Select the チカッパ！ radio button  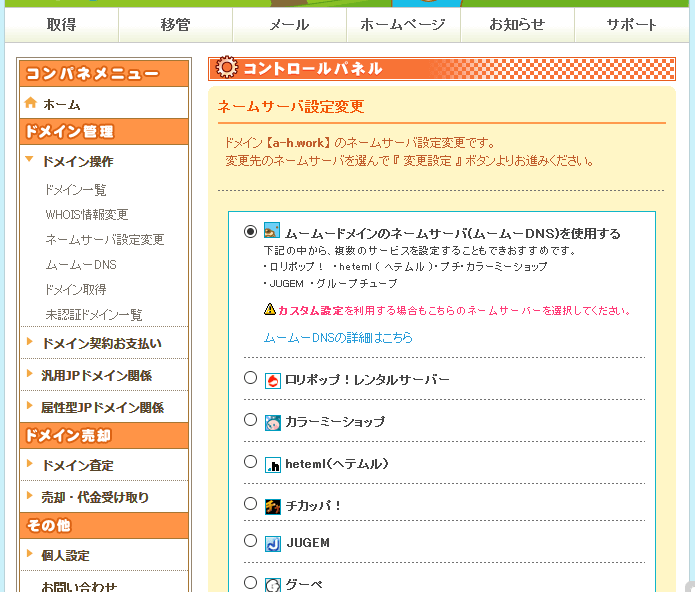coord(250,504)
